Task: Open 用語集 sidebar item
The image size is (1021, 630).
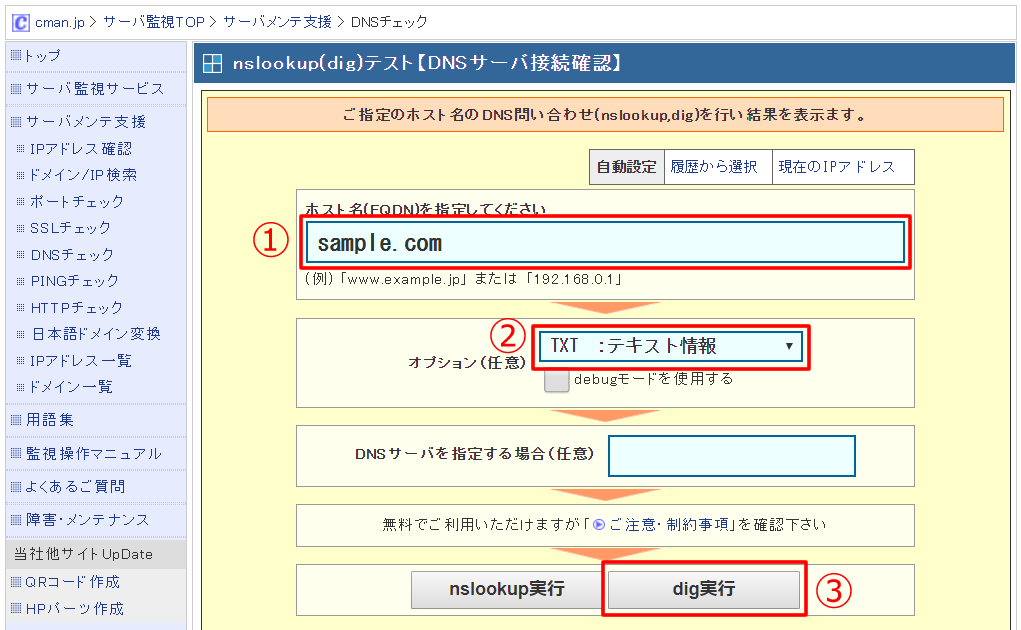Action: click(x=49, y=420)
